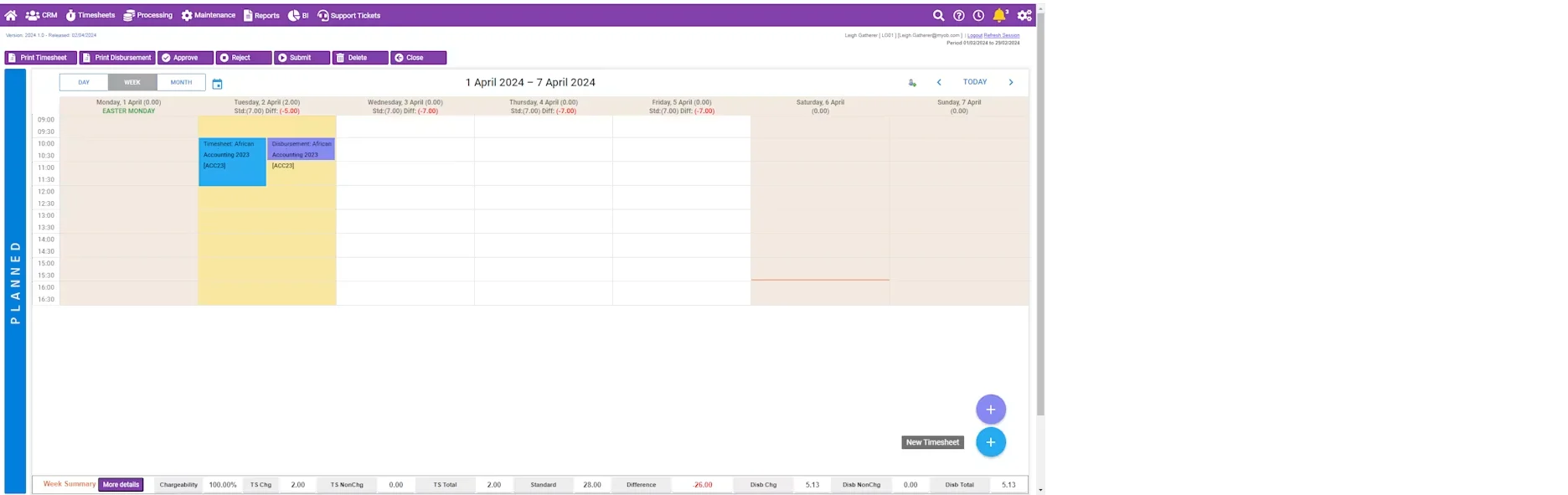Click the Approve button

186,58
